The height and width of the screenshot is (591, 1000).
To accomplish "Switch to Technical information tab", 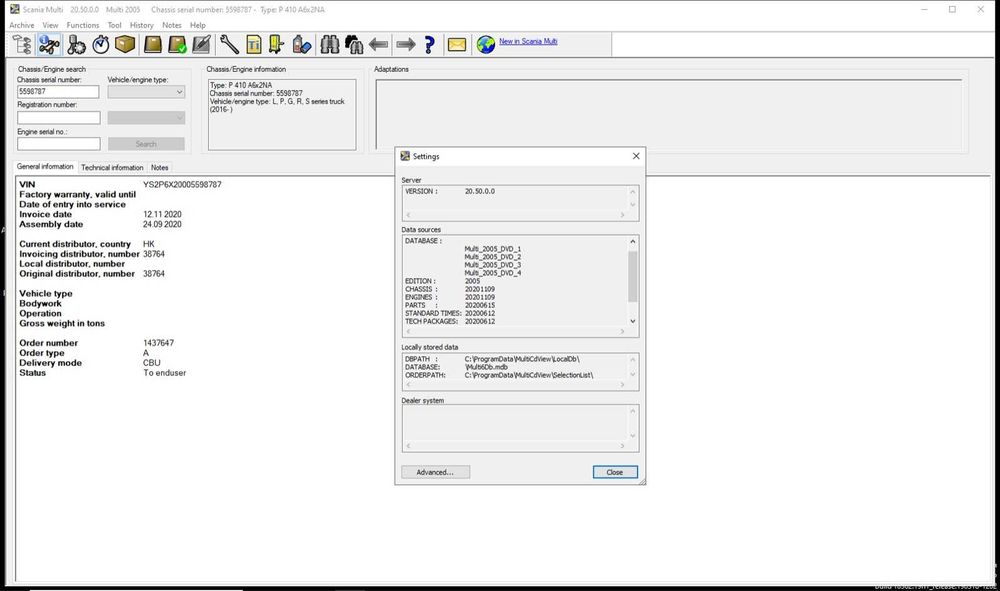I will 112,168.
